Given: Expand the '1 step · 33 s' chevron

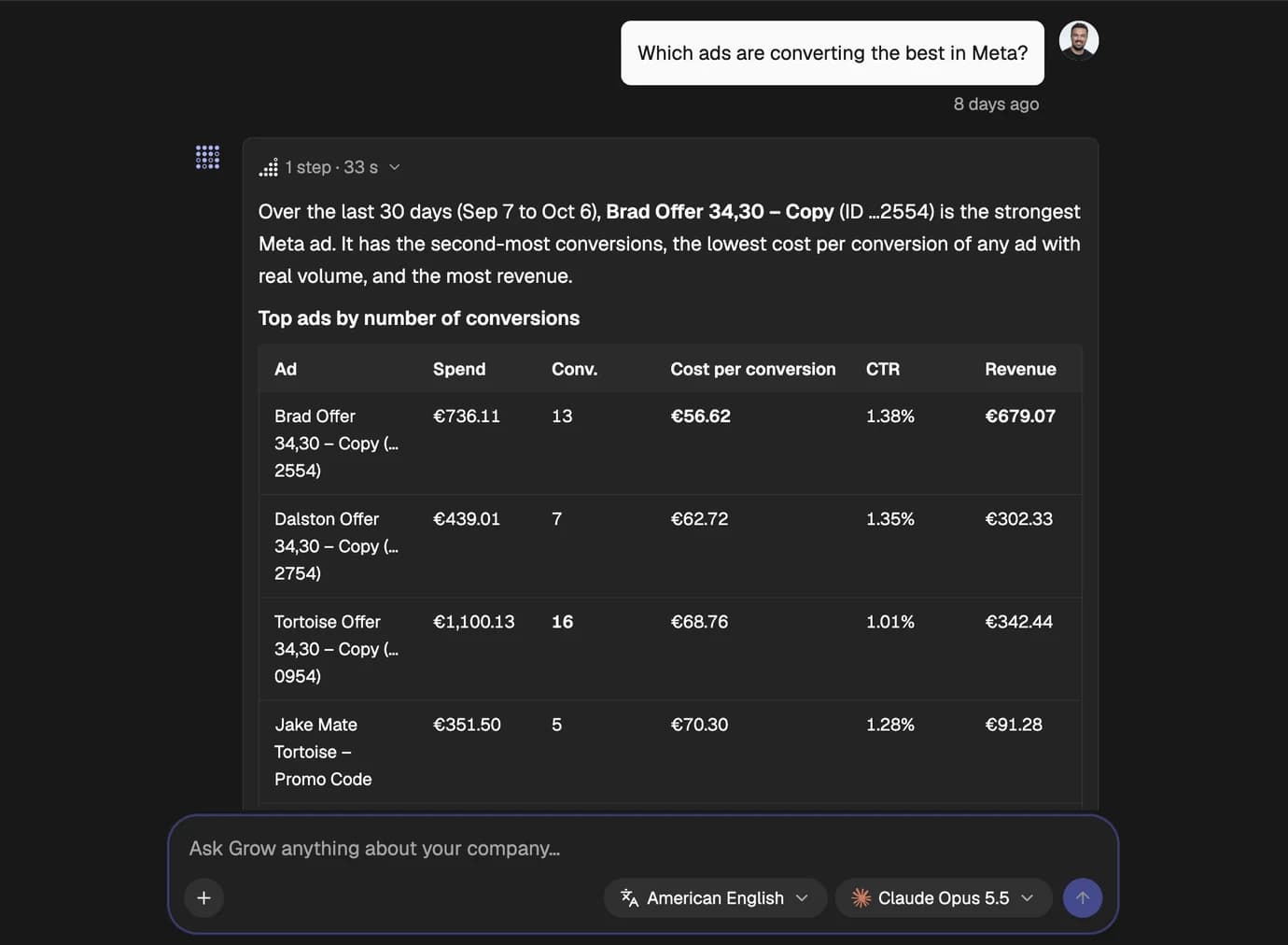Looking at the screenshot, I should point(394,167).
